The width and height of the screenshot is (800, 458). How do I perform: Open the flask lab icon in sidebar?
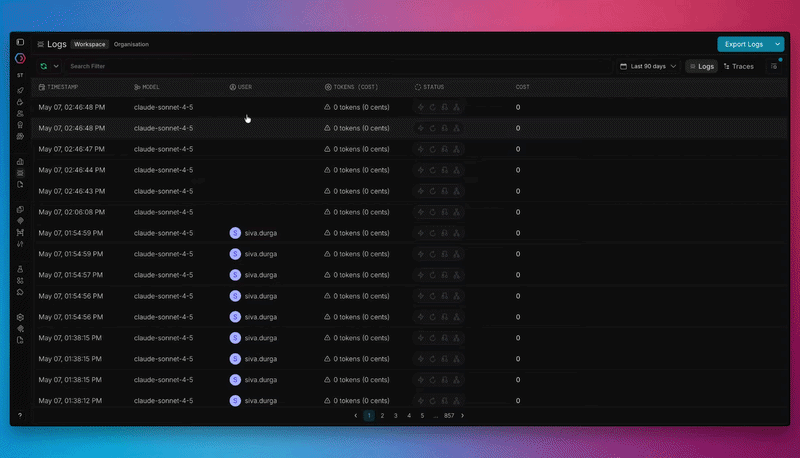[x=20, y=269]
